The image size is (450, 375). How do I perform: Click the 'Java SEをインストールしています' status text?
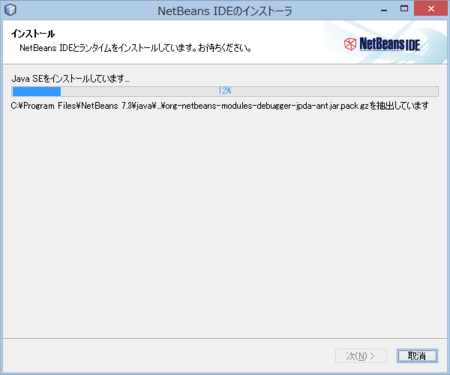[x=70, y=79]
